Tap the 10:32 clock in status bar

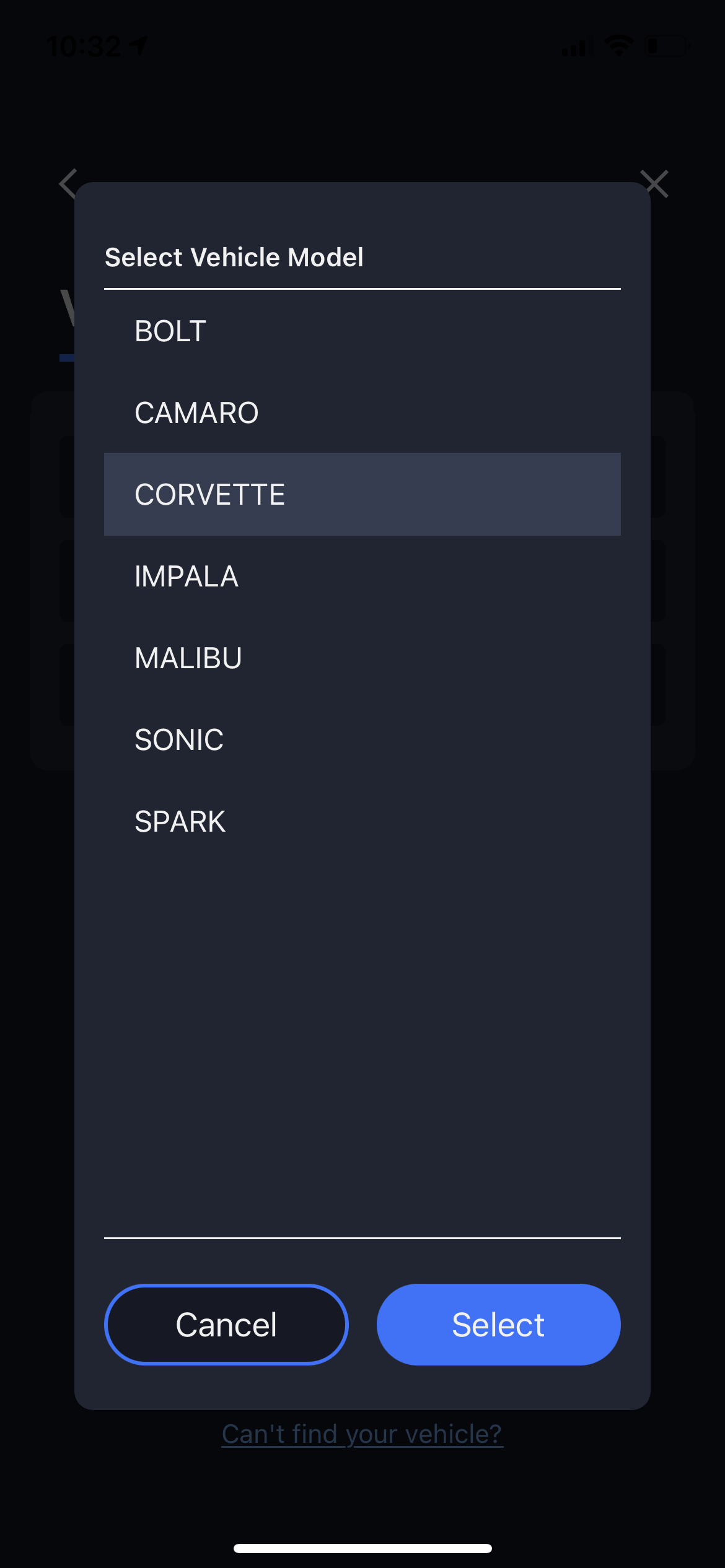(x=84, y=46)
